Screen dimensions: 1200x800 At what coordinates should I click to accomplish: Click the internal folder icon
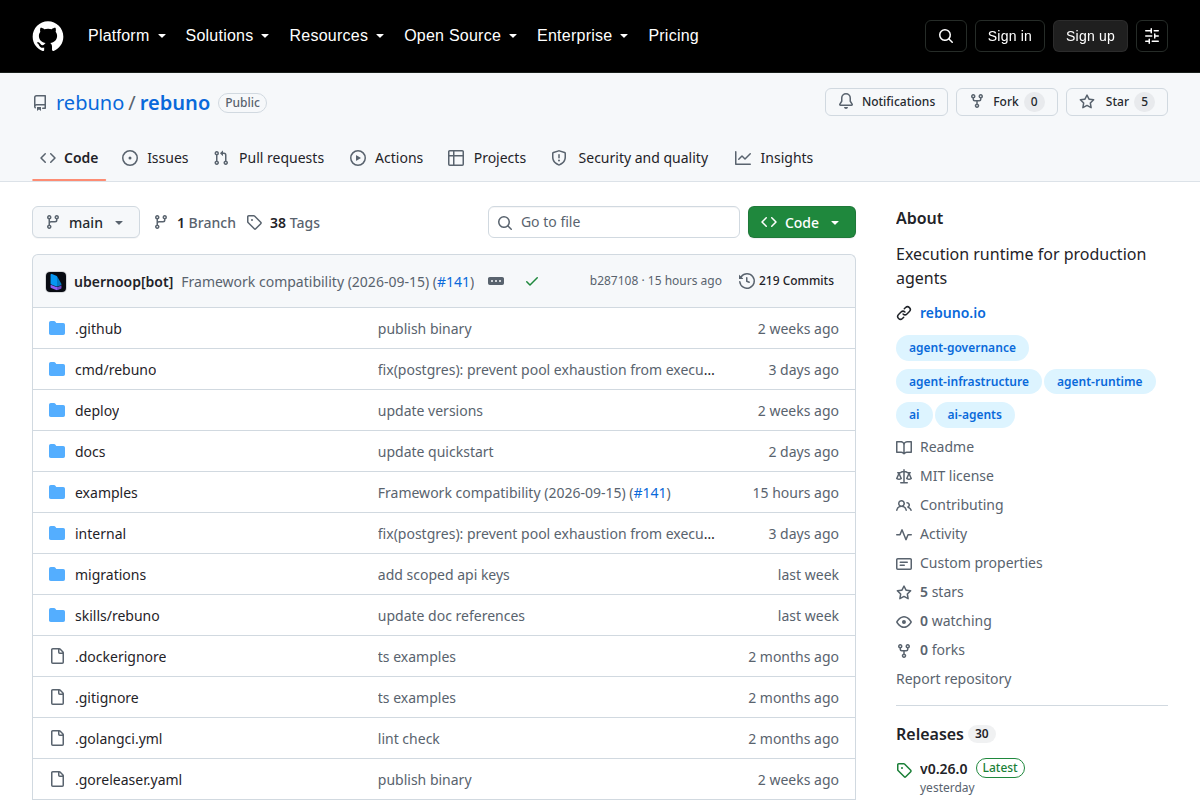pyautogui.click(x=57, y=534)
